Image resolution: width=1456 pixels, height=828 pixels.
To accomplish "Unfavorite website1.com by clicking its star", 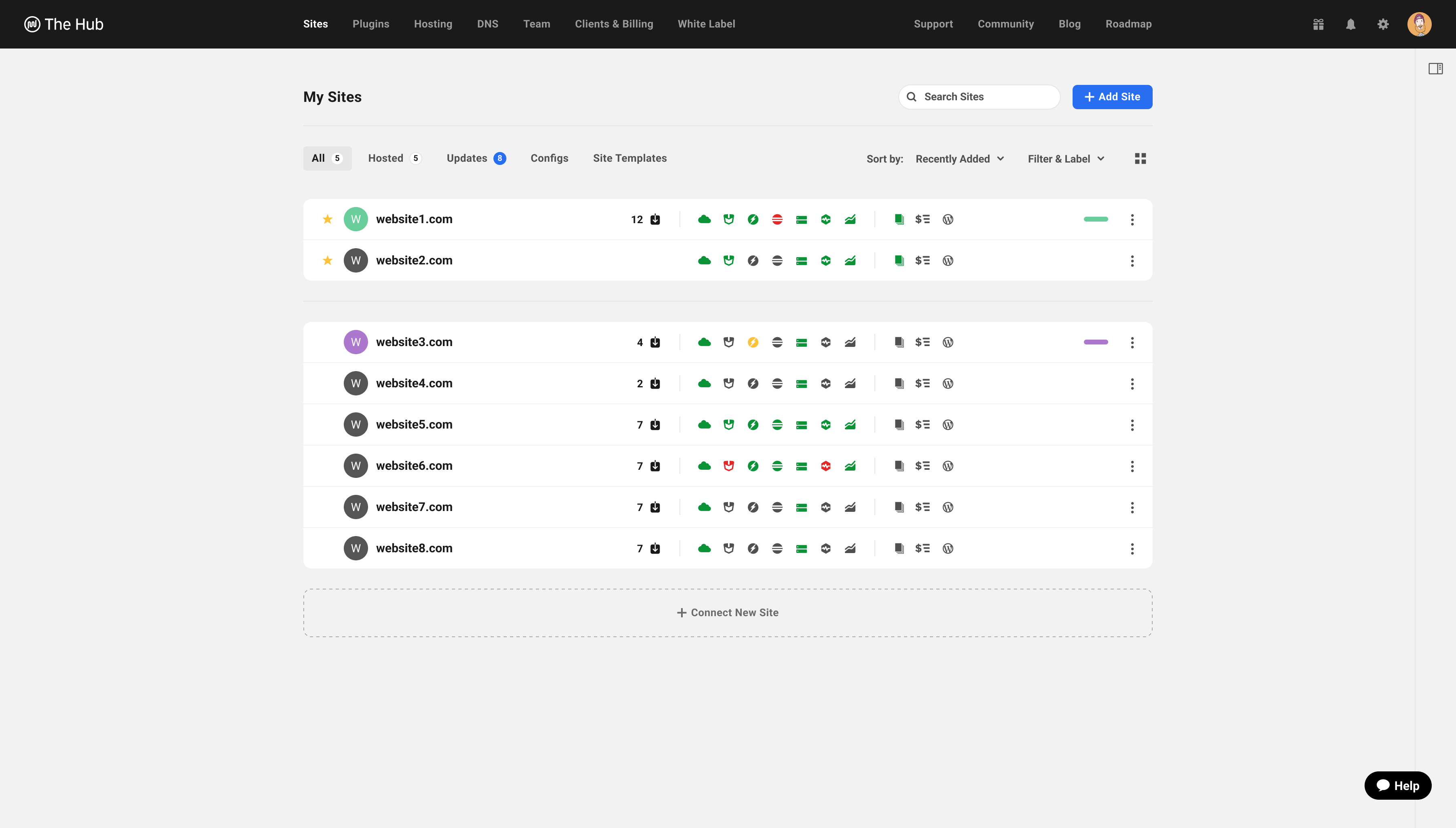I will [328, 219].
